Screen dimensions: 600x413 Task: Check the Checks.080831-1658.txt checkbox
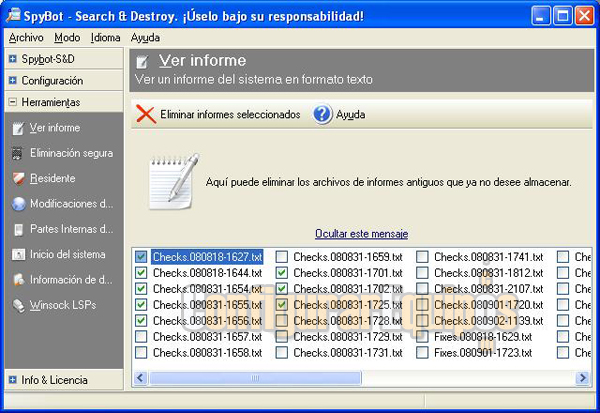point(141,353)
